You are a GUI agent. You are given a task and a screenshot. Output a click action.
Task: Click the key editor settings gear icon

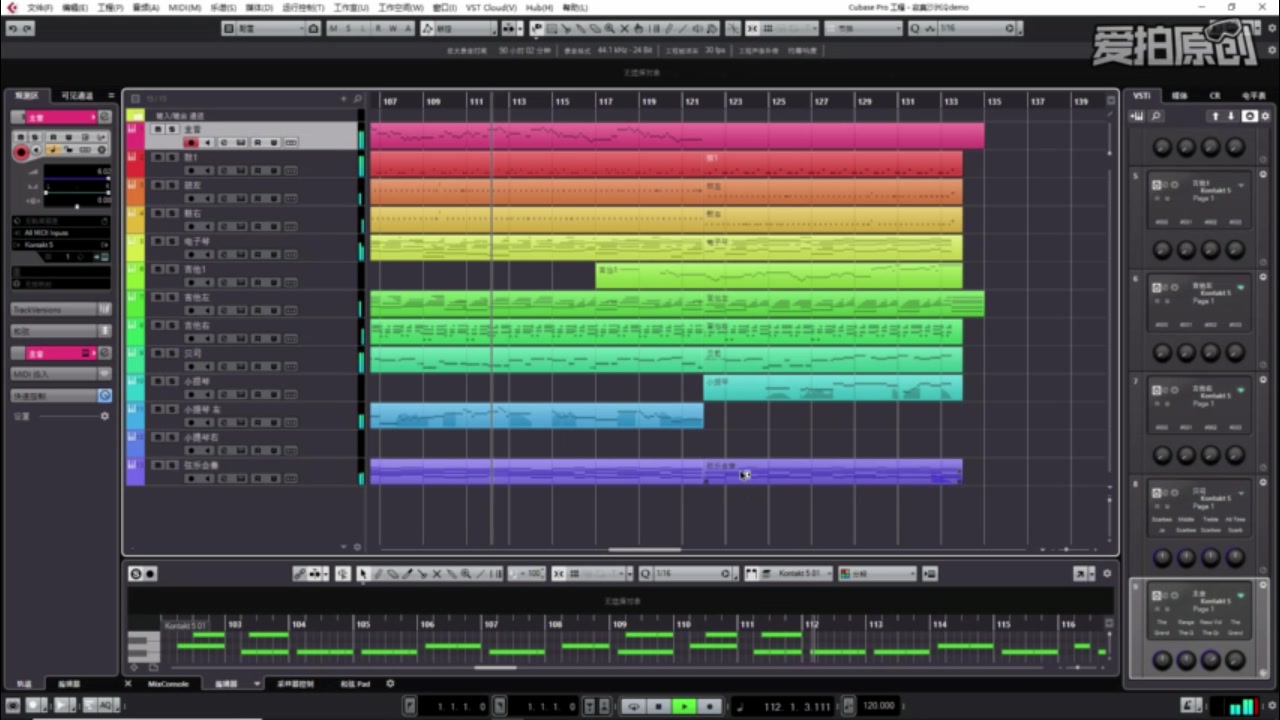(1106, 574)
